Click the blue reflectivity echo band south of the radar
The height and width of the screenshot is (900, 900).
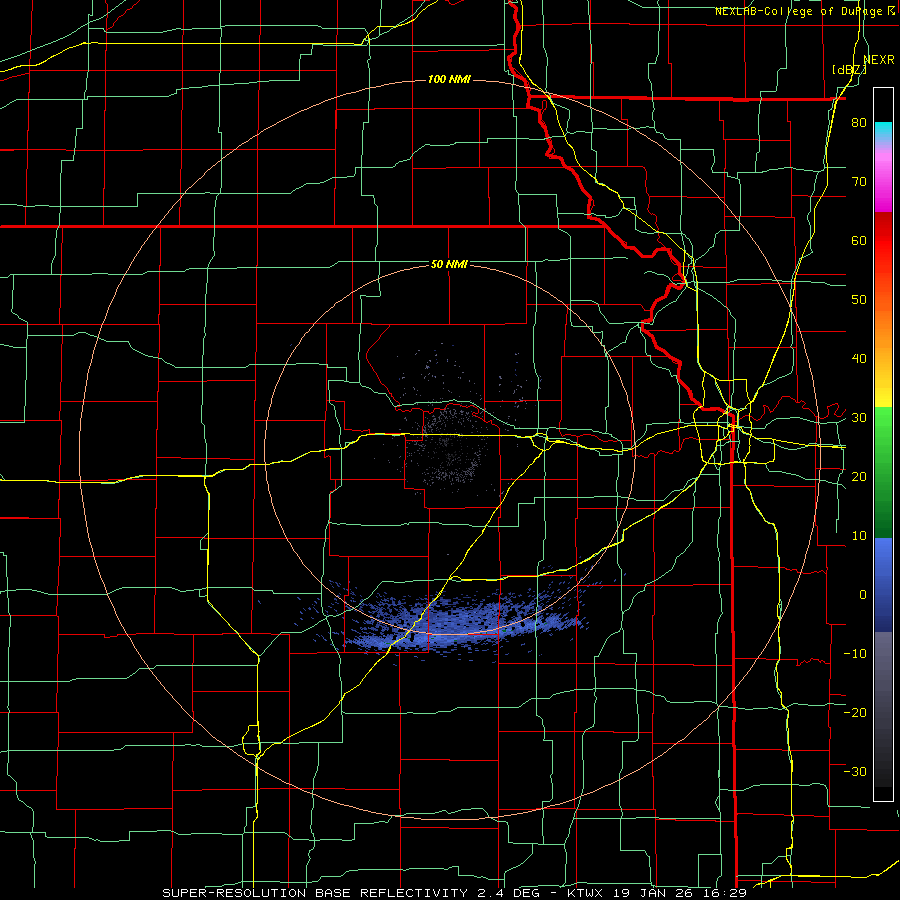tap(453, 623)
